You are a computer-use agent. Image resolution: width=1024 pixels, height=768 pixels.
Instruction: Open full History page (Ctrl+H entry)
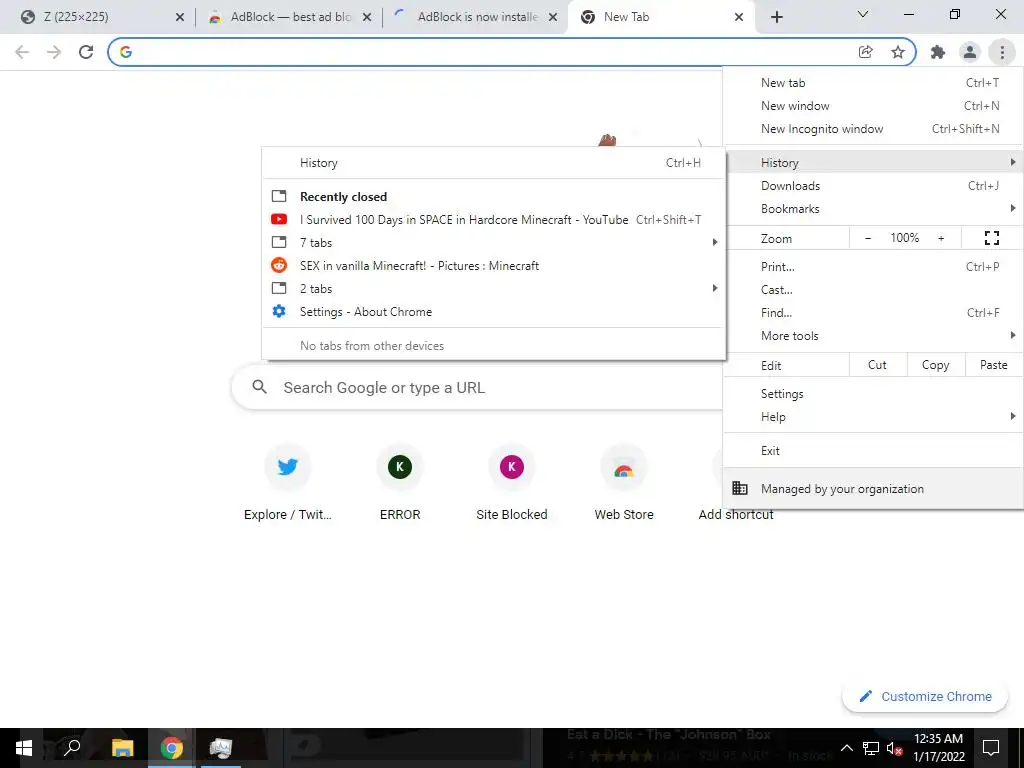point(494,163)
